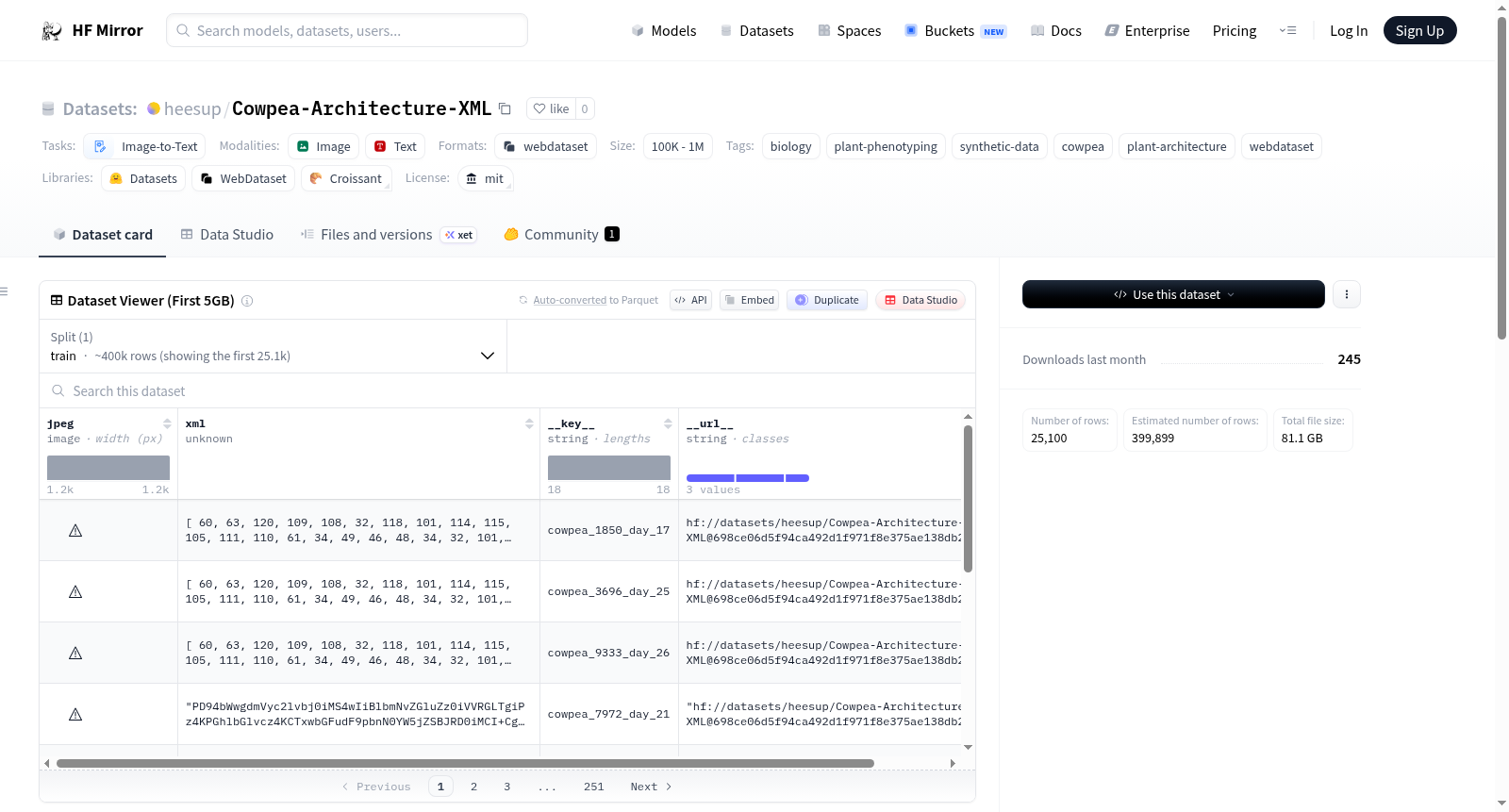Click the Duplicate button
The width and height of the screenshot is (1509, 812).
pyautogui.click(x=827, y=300)
